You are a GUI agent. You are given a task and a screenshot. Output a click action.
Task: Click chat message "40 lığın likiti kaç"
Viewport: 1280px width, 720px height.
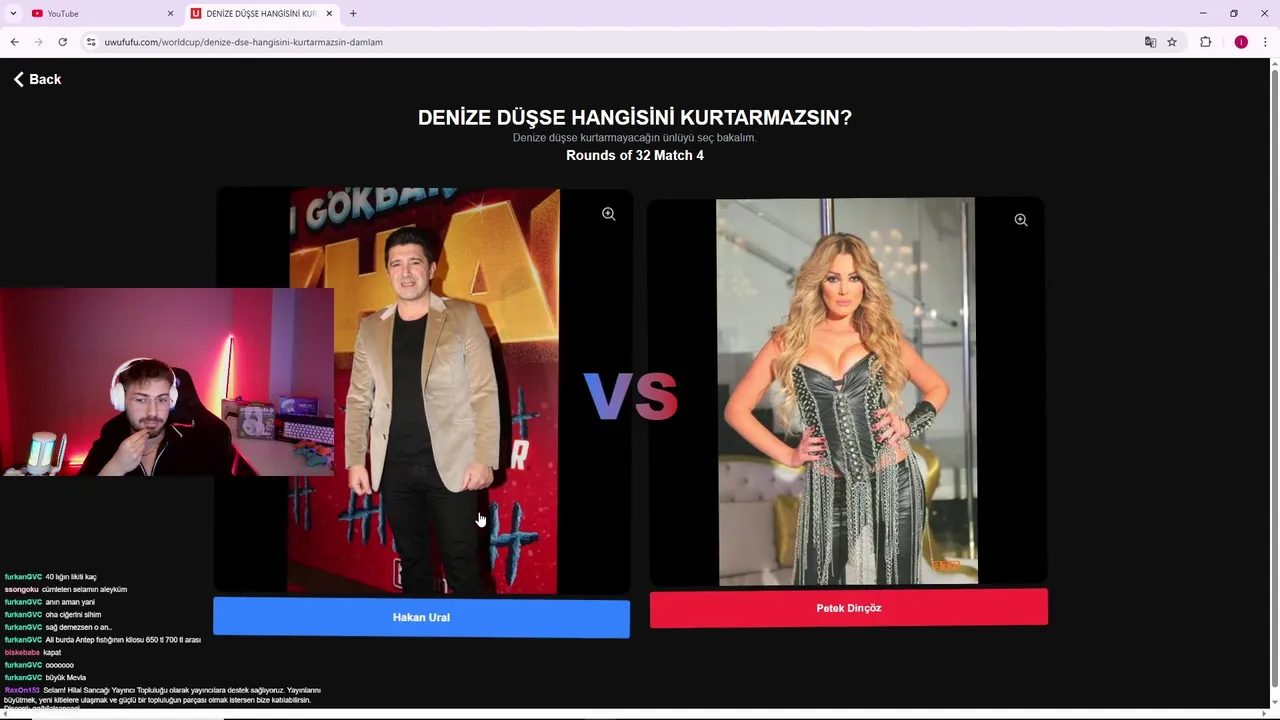(x=71, y=577)
